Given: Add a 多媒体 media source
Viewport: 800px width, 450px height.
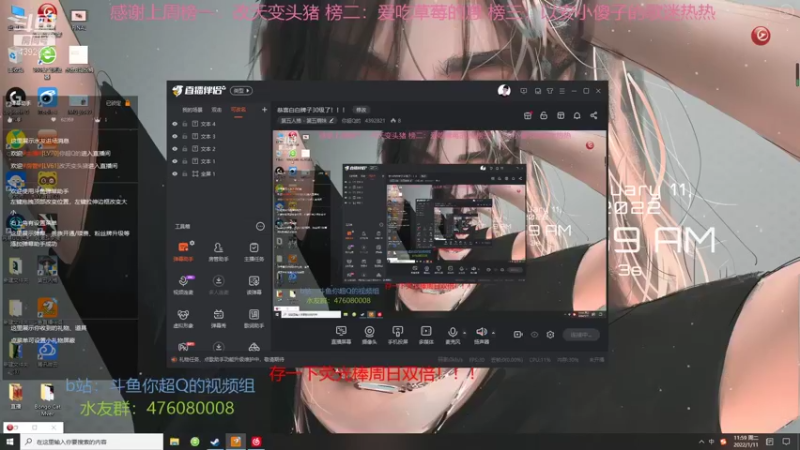Looking at the screenshot, I should pos(426,335).
